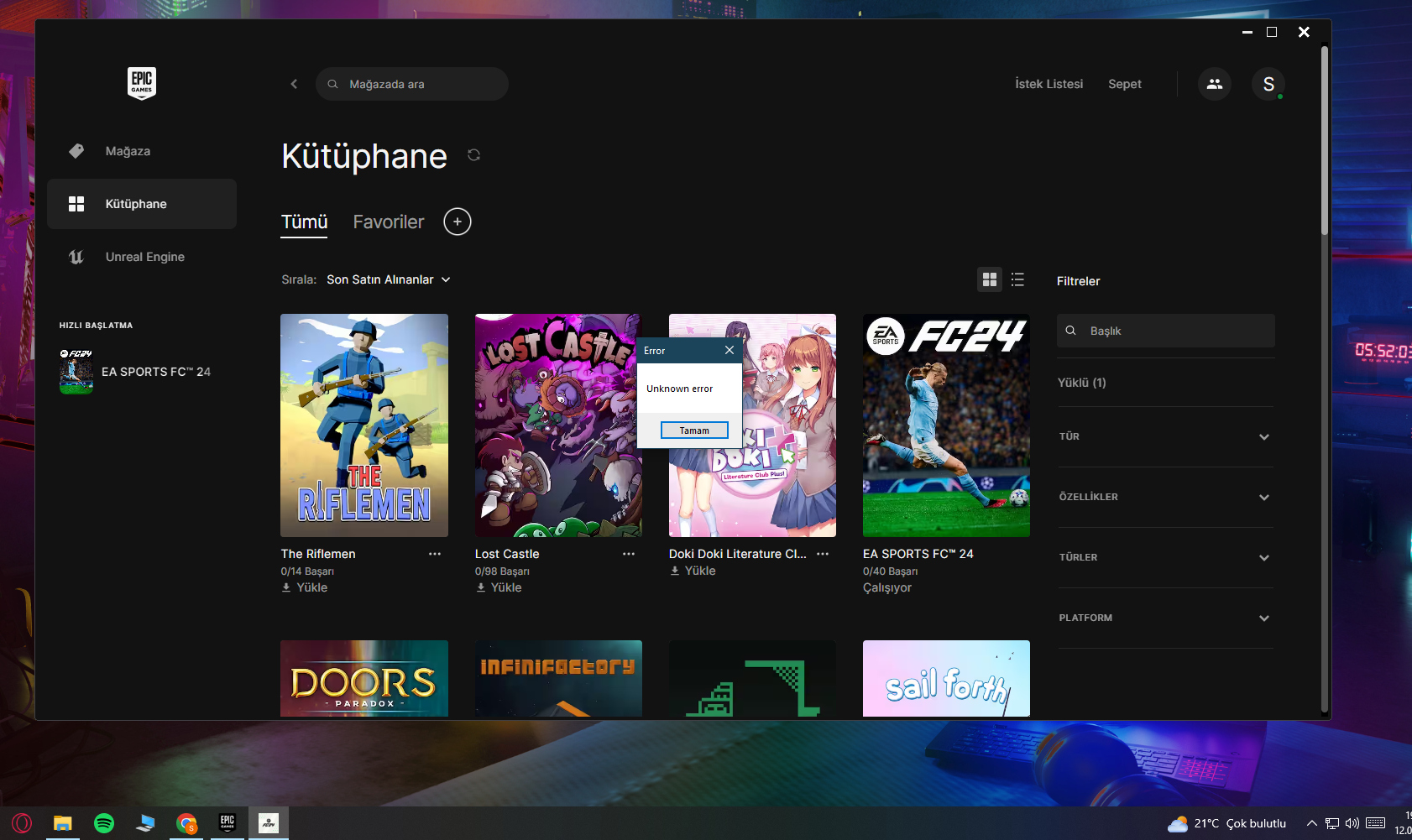
Task: Open The Riflemen cover thumbnail
Action: [364, 425]
